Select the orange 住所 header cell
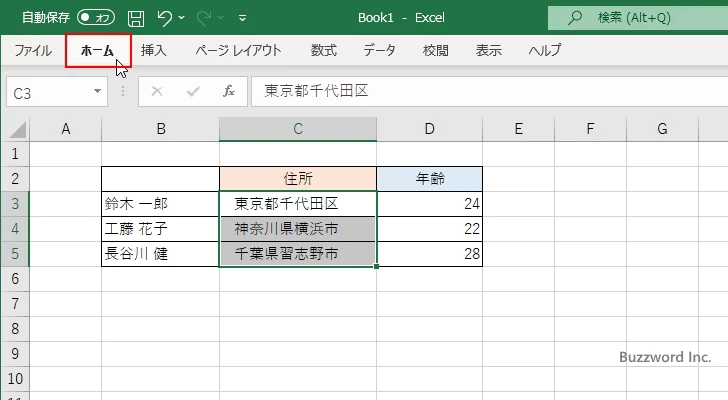Image resolution: width=728 pixels, height=400 pixels. pos(298,179)
